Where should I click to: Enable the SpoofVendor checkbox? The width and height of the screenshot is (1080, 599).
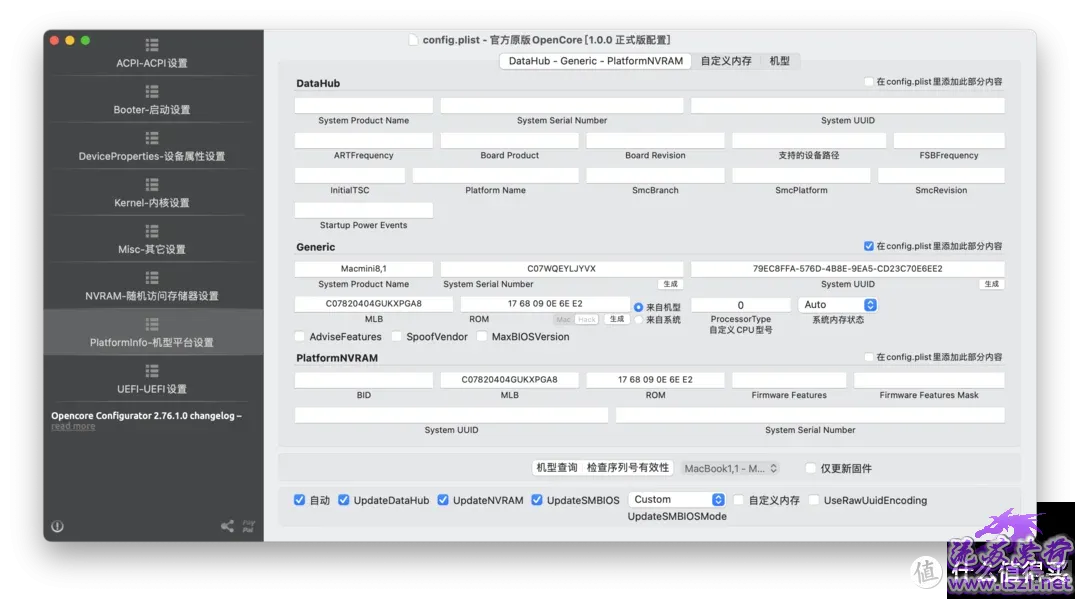tap(397, 337)
